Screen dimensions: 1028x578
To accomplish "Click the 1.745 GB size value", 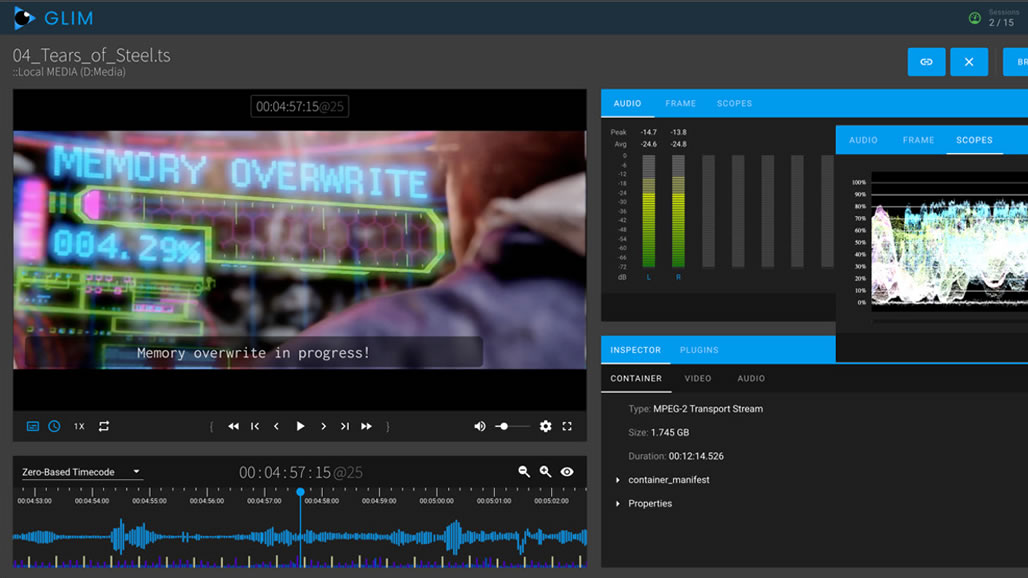I will 670,433.
